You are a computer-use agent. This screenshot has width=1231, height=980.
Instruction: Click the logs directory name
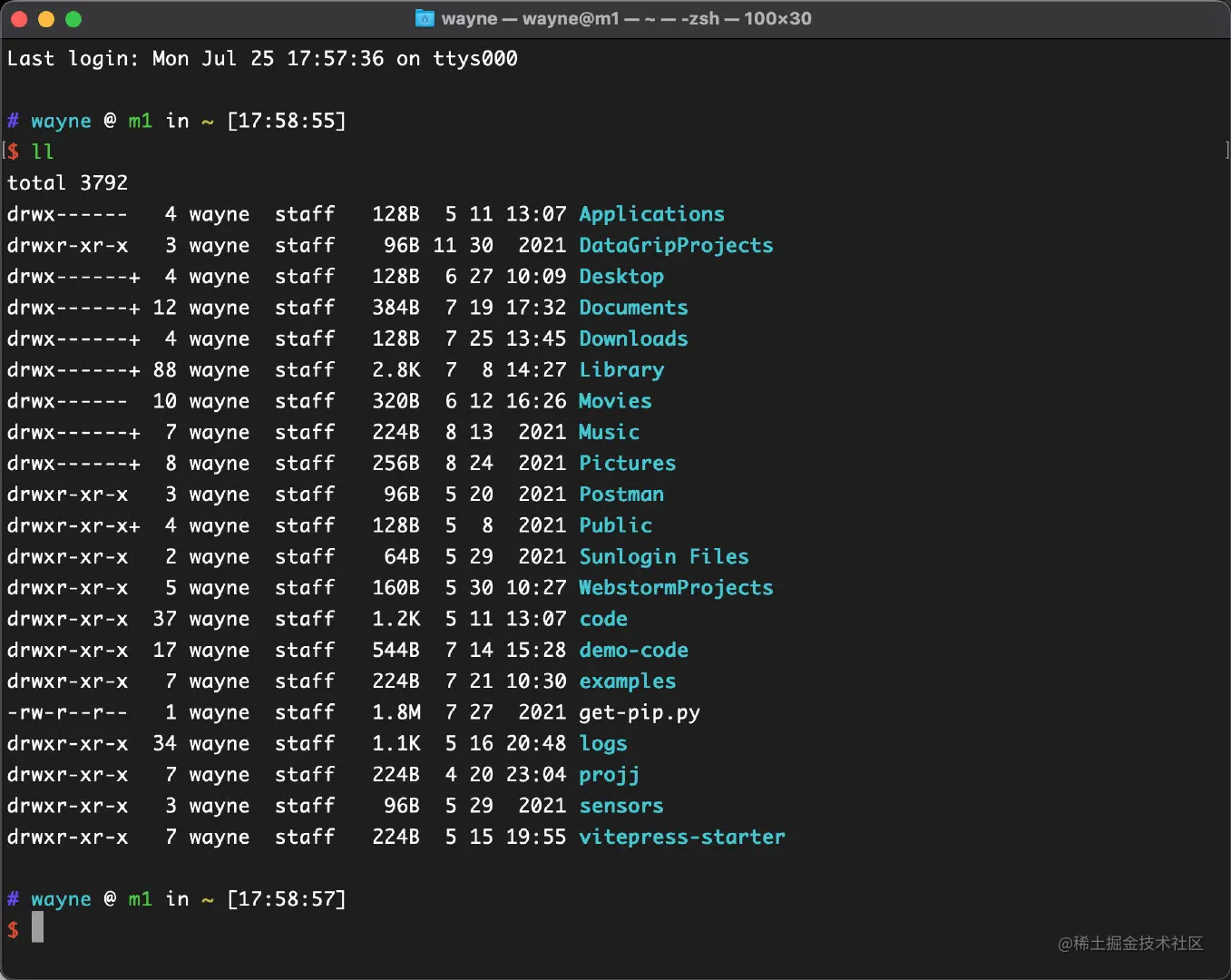point(603,744)
